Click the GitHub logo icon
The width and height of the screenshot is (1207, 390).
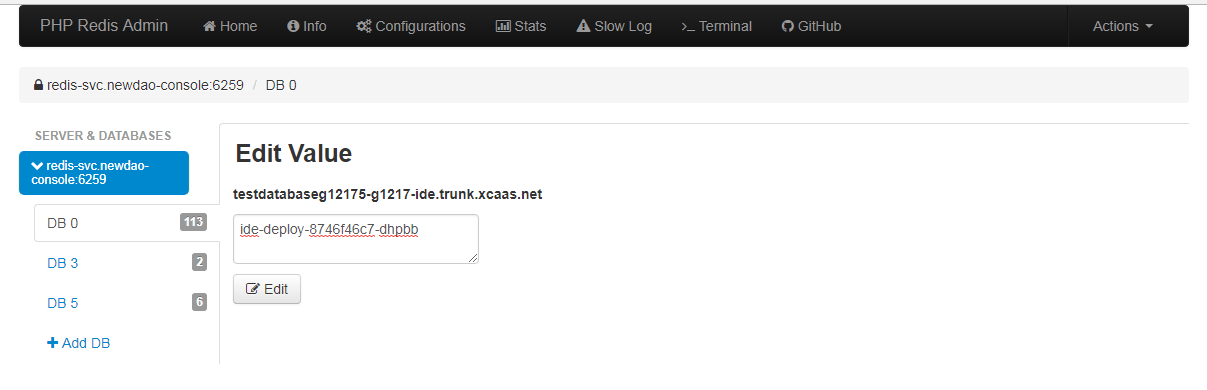787,27
